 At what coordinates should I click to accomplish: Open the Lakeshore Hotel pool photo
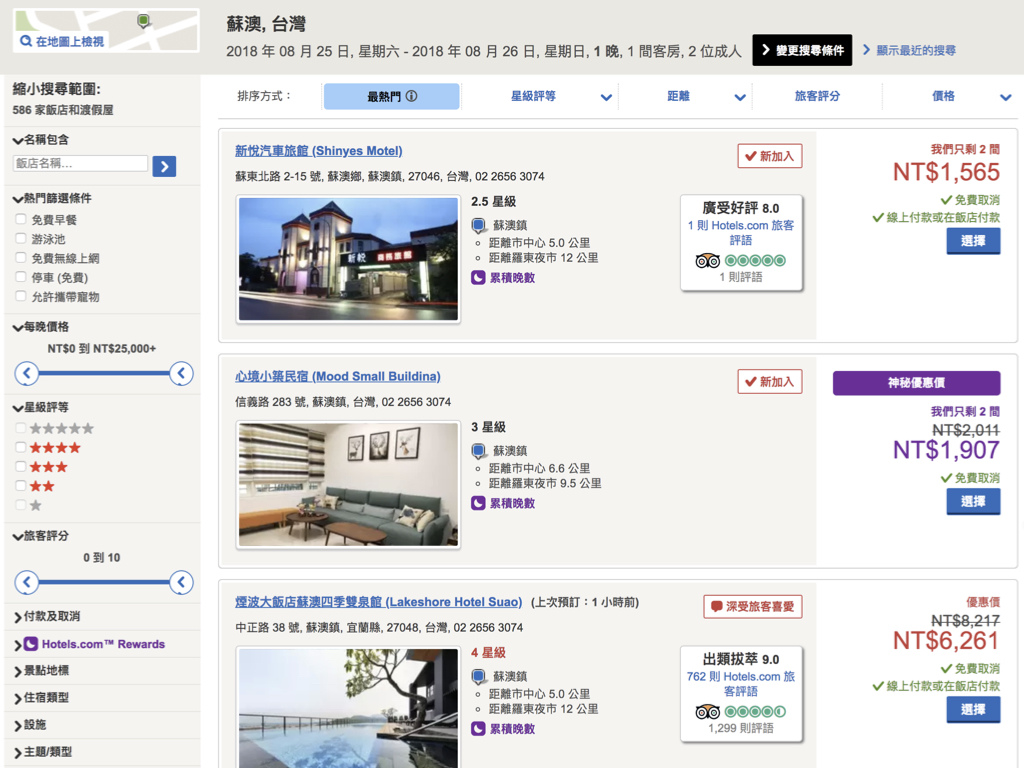(x=348, y=707)
